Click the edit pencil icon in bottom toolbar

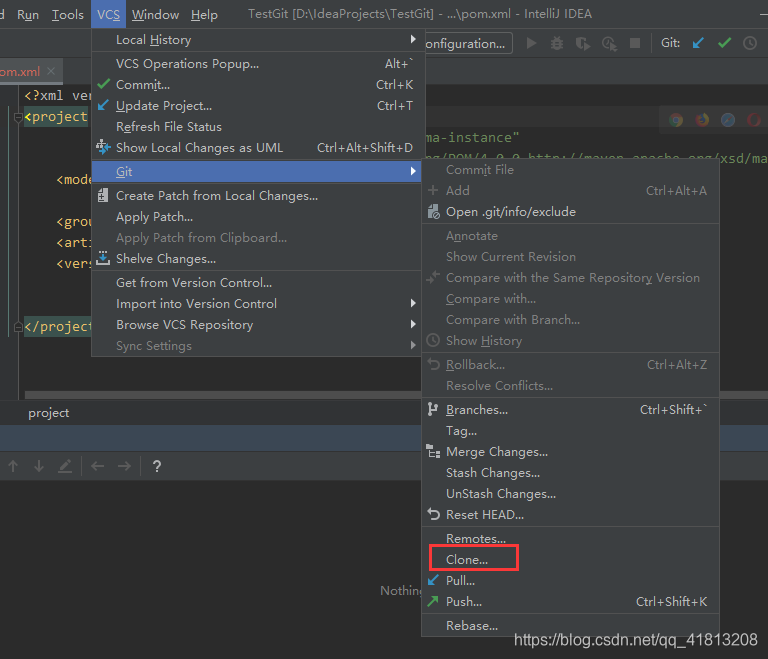coord(65,466)
